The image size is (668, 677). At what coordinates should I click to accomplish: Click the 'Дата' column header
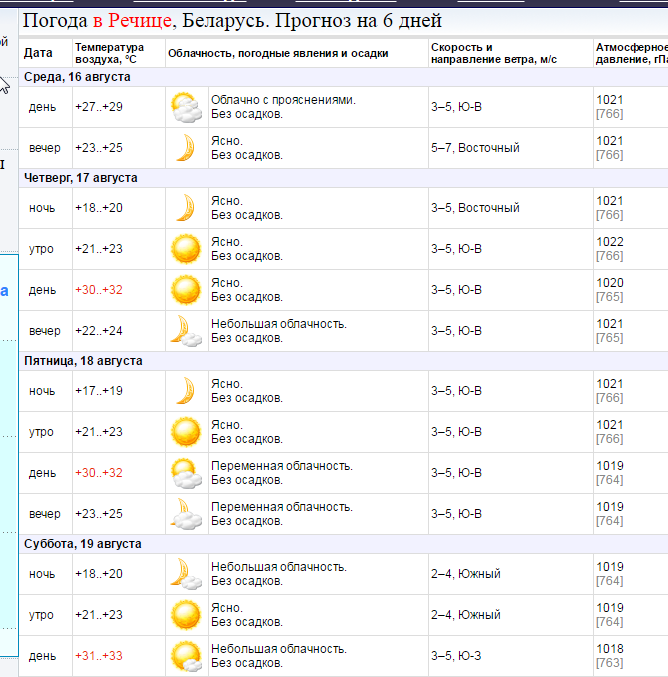pyautogui.click(x=38, y=53)
